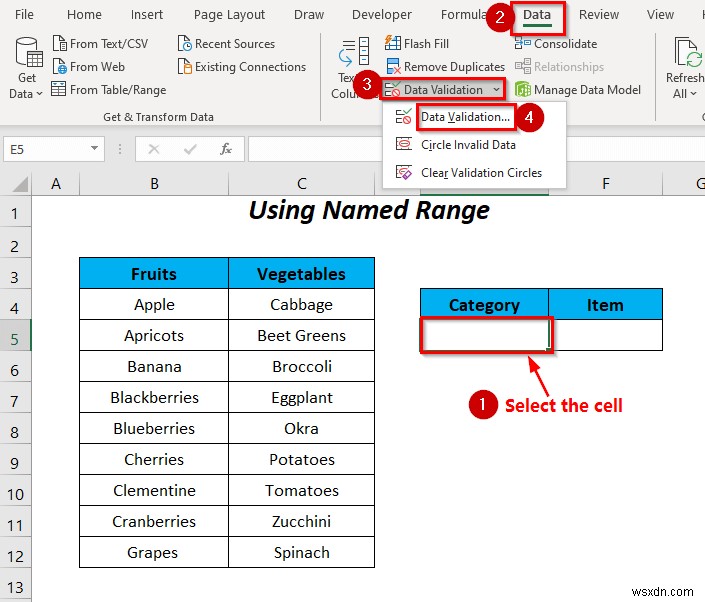The image size is (705, 602).
Task: Click the Using Named Range title
Action: [369, 210]
